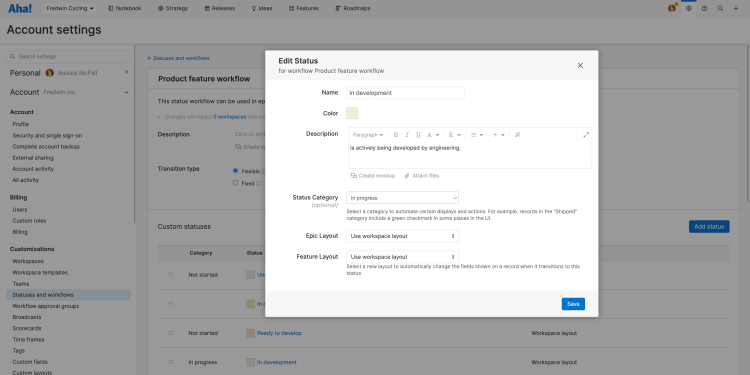This screenshot has height=375, width=750.
Task: Focus the Search settings box
Action: pos(68,56)
